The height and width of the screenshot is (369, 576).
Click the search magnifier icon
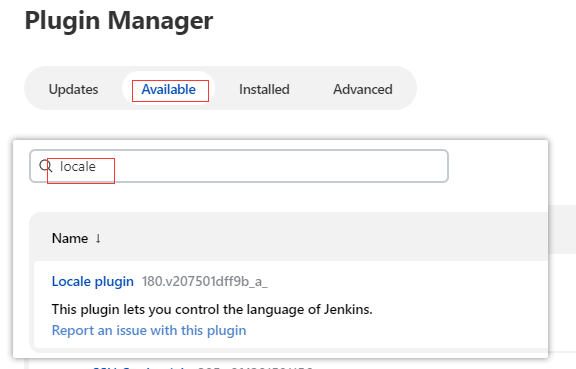point(46,166)
